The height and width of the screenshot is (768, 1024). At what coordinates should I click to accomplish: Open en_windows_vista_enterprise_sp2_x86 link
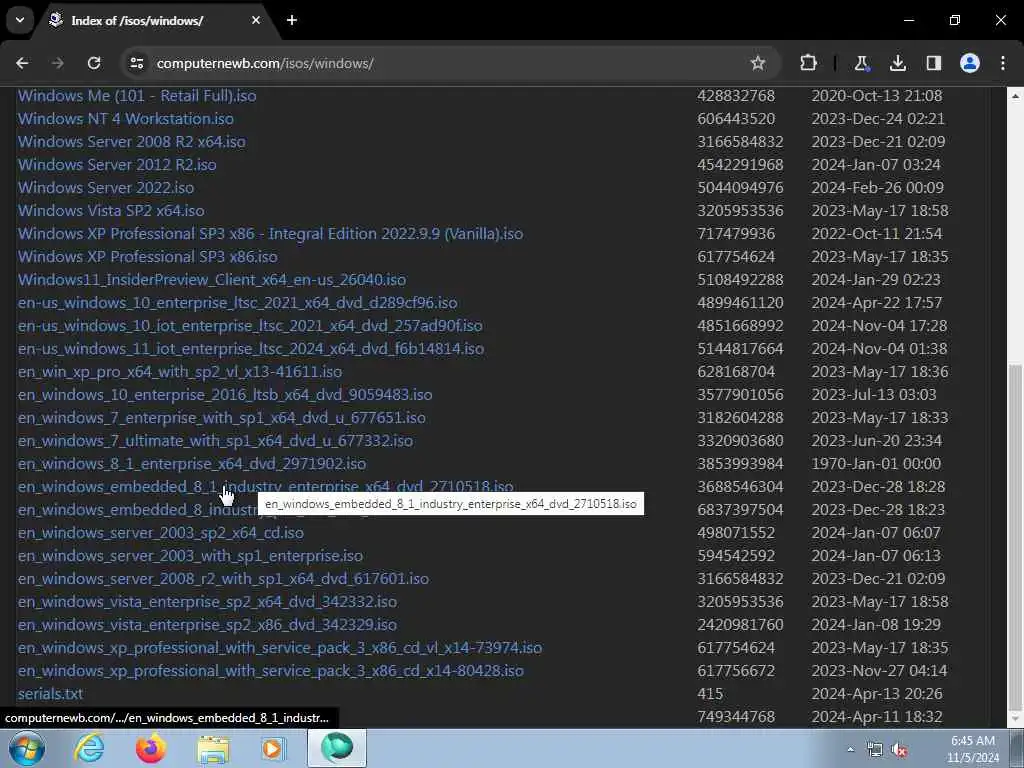click(207, 624)
